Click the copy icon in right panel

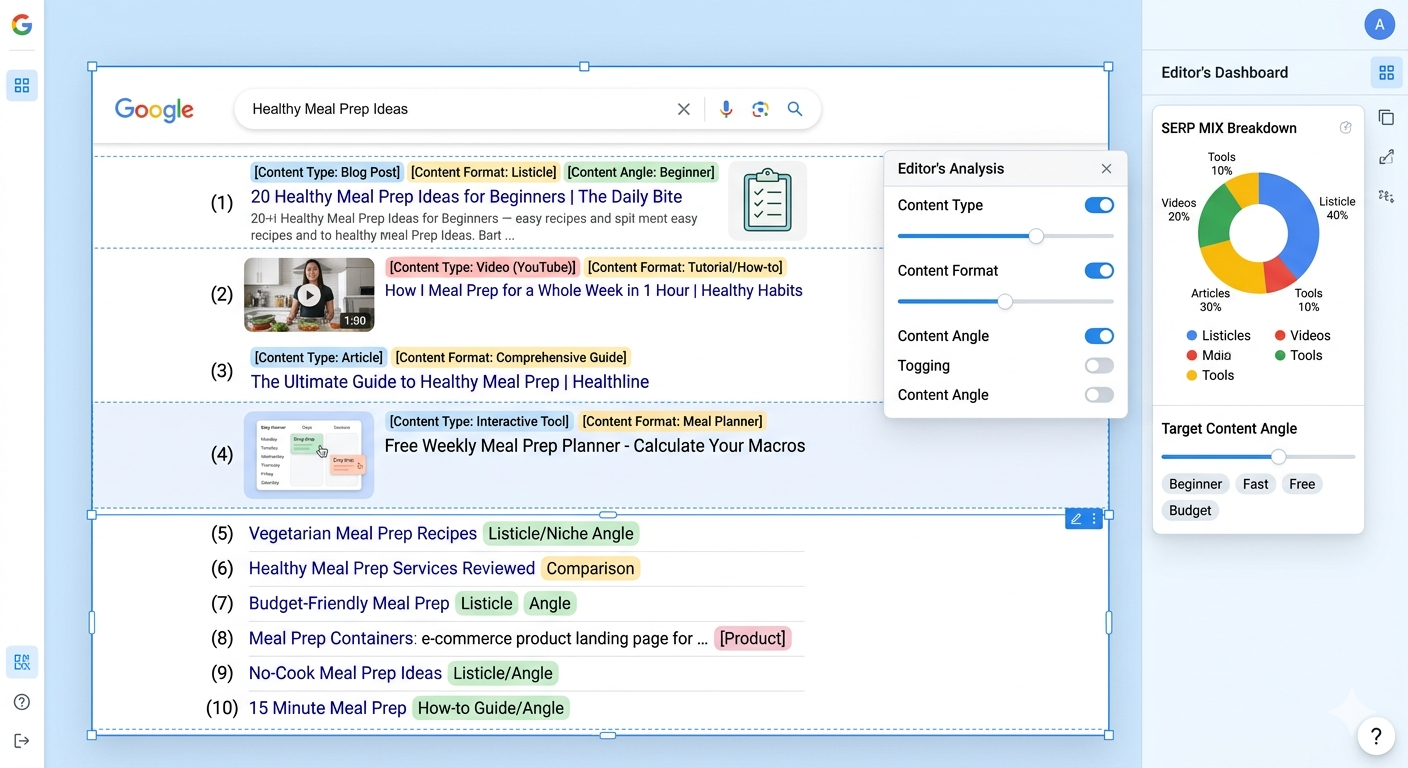click(1386, 118)
